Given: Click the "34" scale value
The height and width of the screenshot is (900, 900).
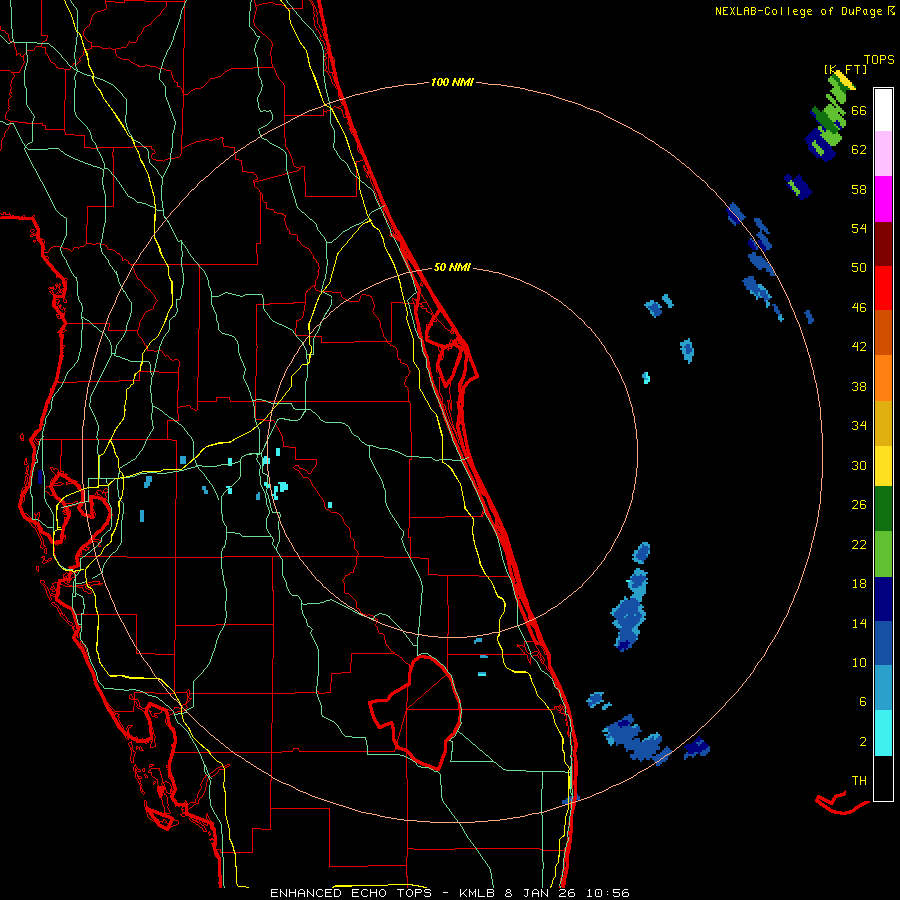Looking at the screenshot, I should coord(859,426).
